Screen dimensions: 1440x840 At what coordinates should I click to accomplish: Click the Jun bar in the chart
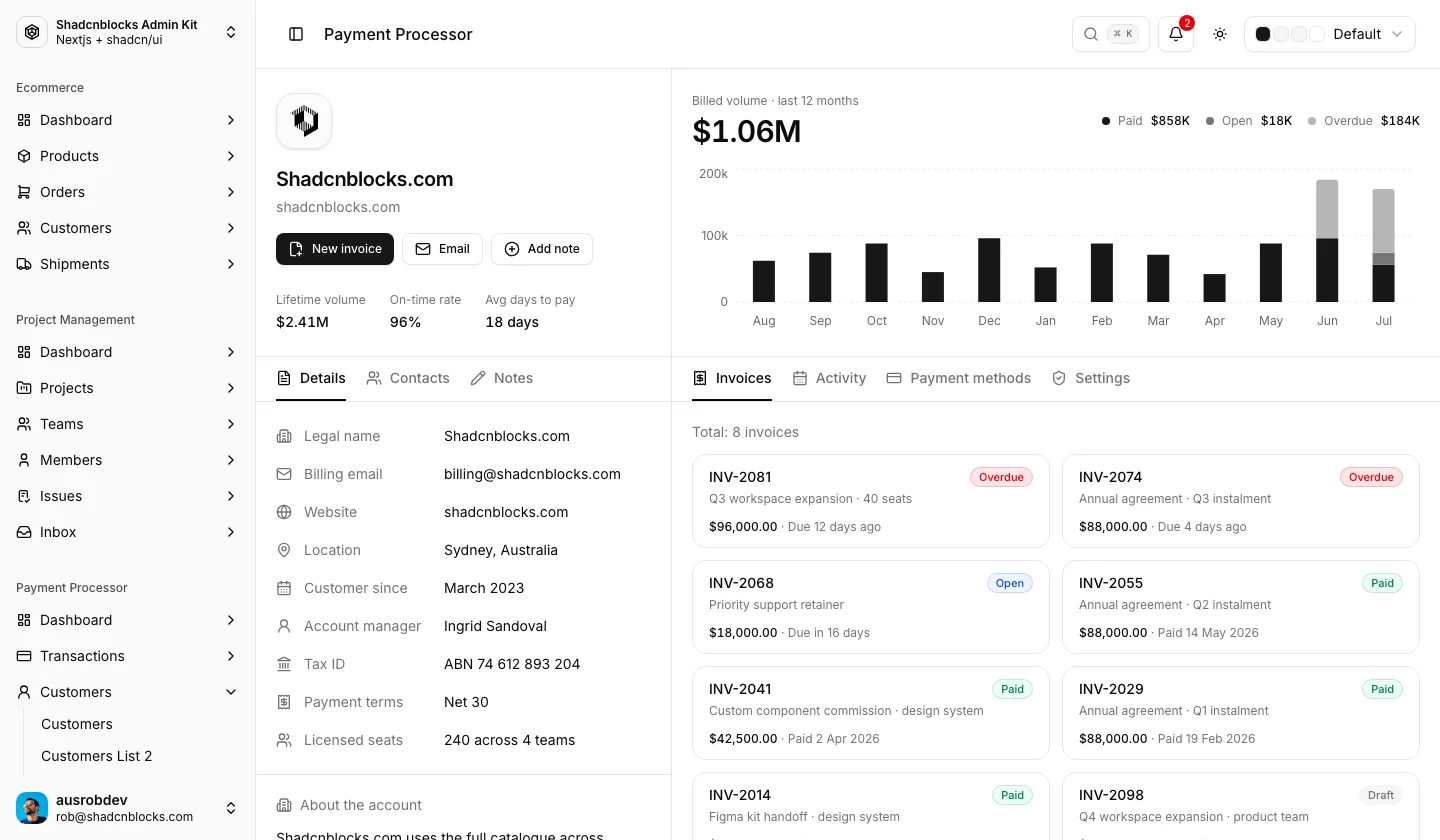1327,241
